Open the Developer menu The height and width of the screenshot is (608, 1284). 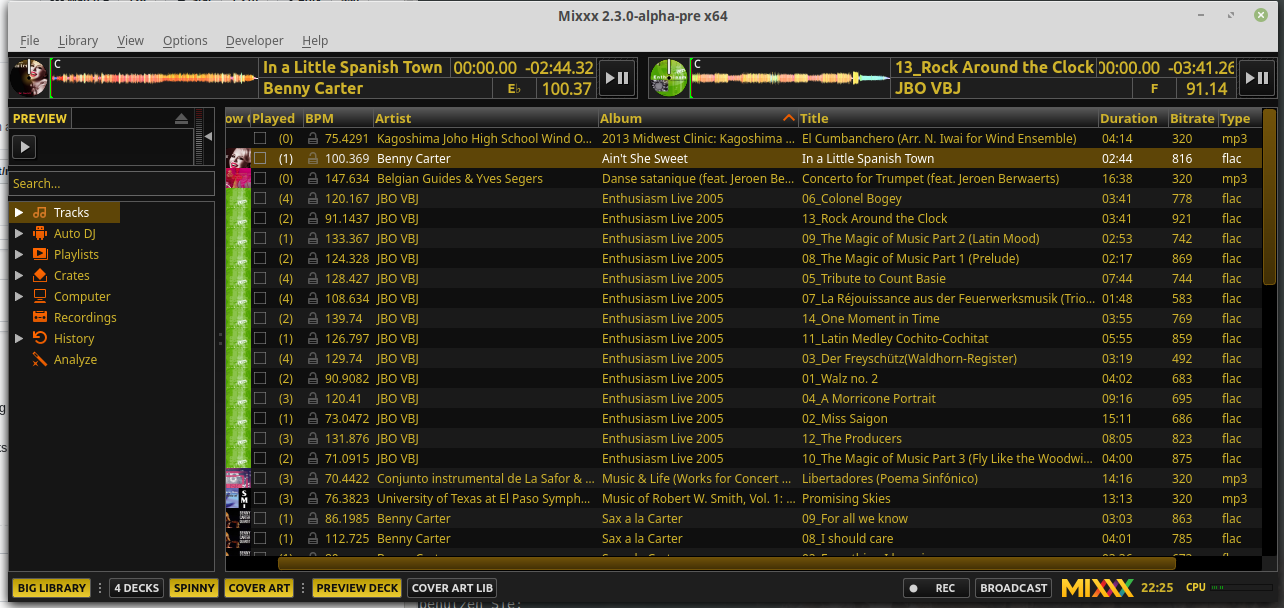(254, 41)
